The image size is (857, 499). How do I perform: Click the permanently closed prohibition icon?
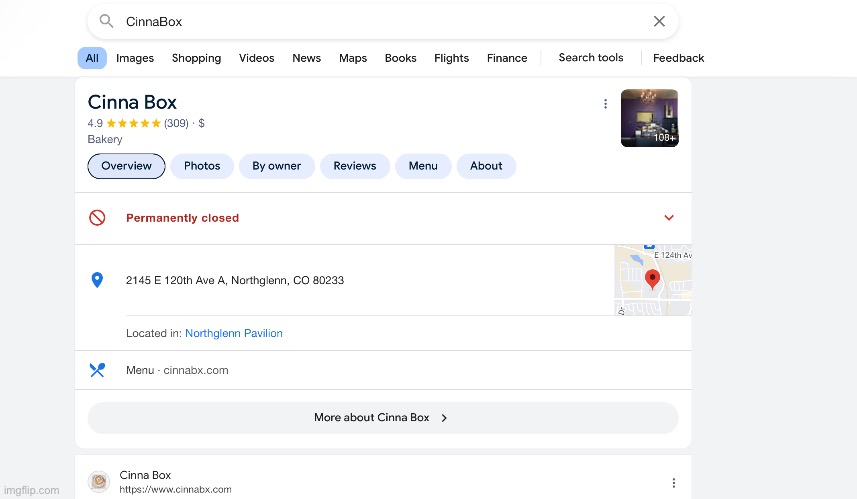pyautogui.click(x=97, y=218)
